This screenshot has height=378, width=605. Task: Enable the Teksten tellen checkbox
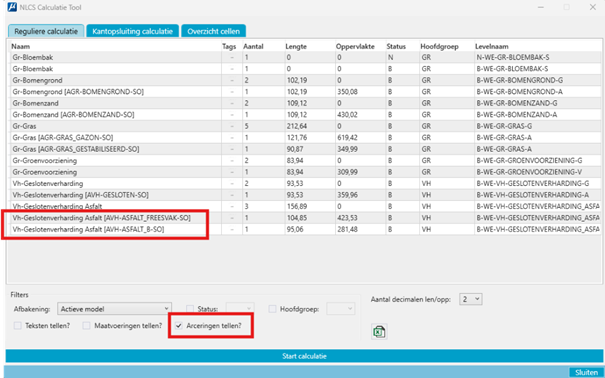click(18, 326)
